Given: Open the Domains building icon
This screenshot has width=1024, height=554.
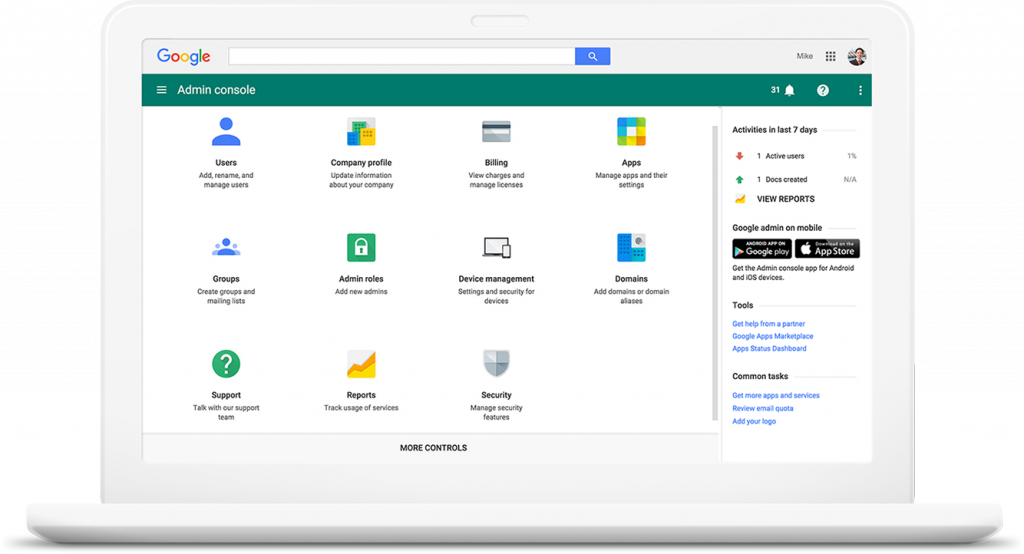Looking at the screenshot, I should click(631, 248).
